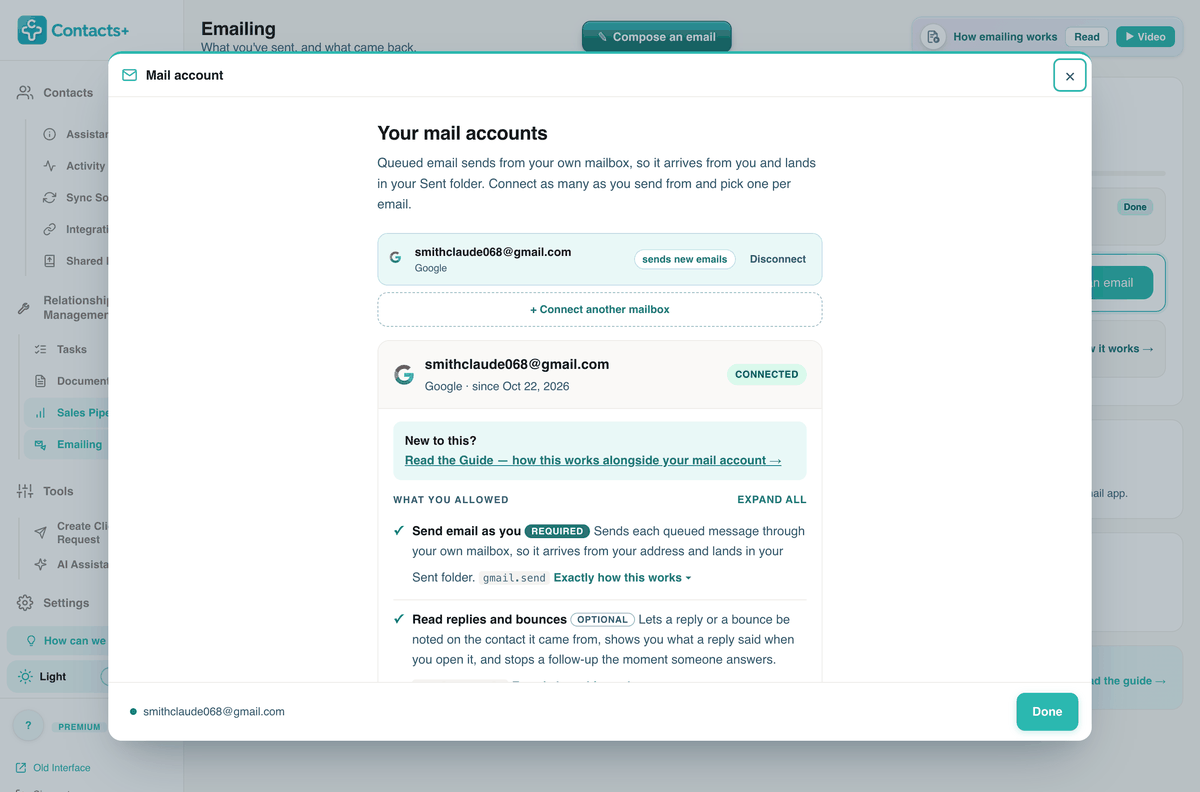Click the Sales Pipeline chart icon
Screen dimensions: 1200x792
coord(40,412)
